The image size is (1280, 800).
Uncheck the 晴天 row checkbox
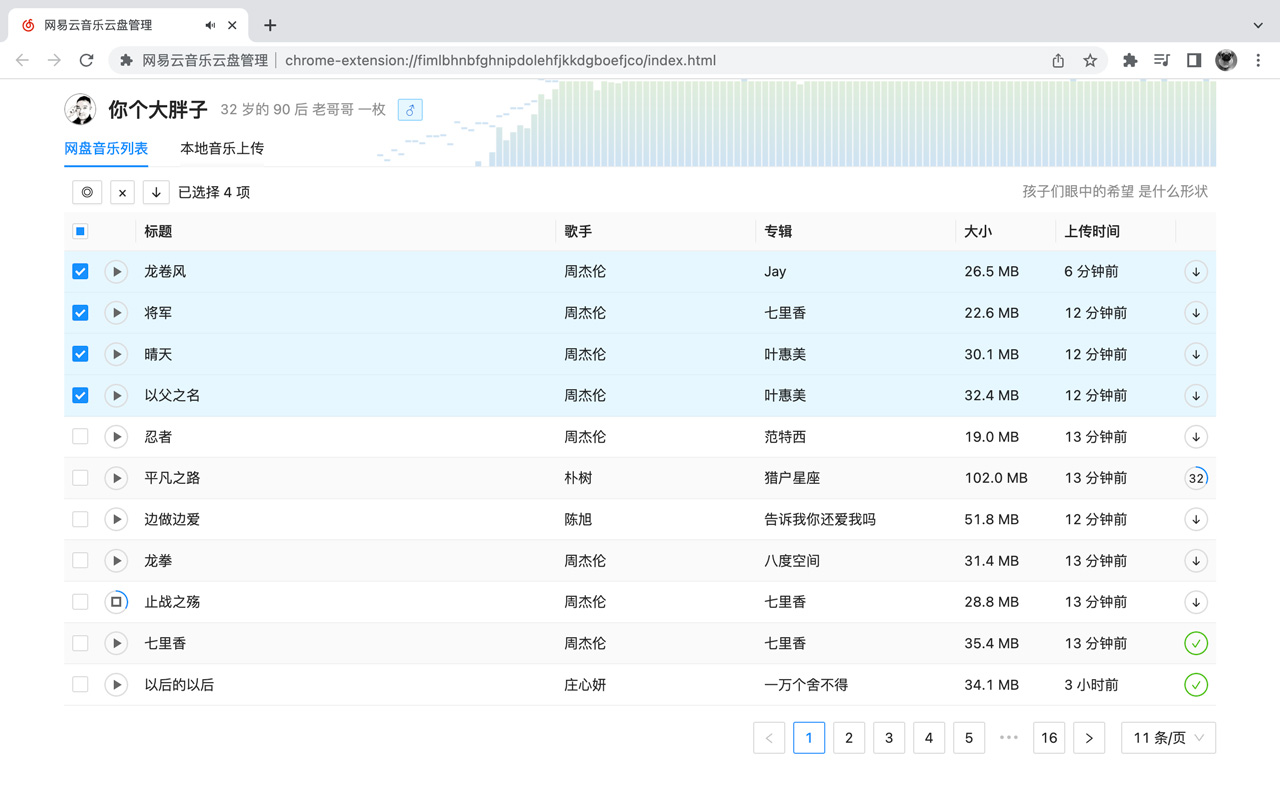pyautogui.click(x=80, y=354)
